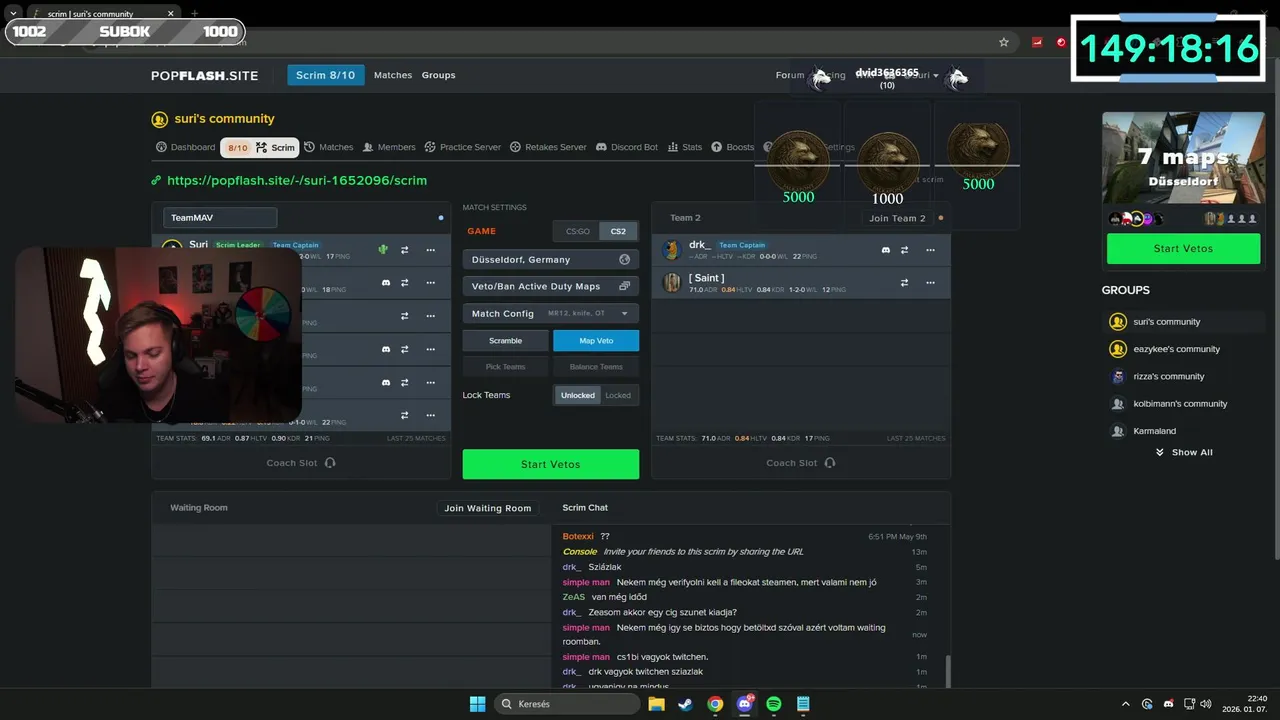Open the Veto/Ban Active Duty Maps selector

click(x=551, y=286)
